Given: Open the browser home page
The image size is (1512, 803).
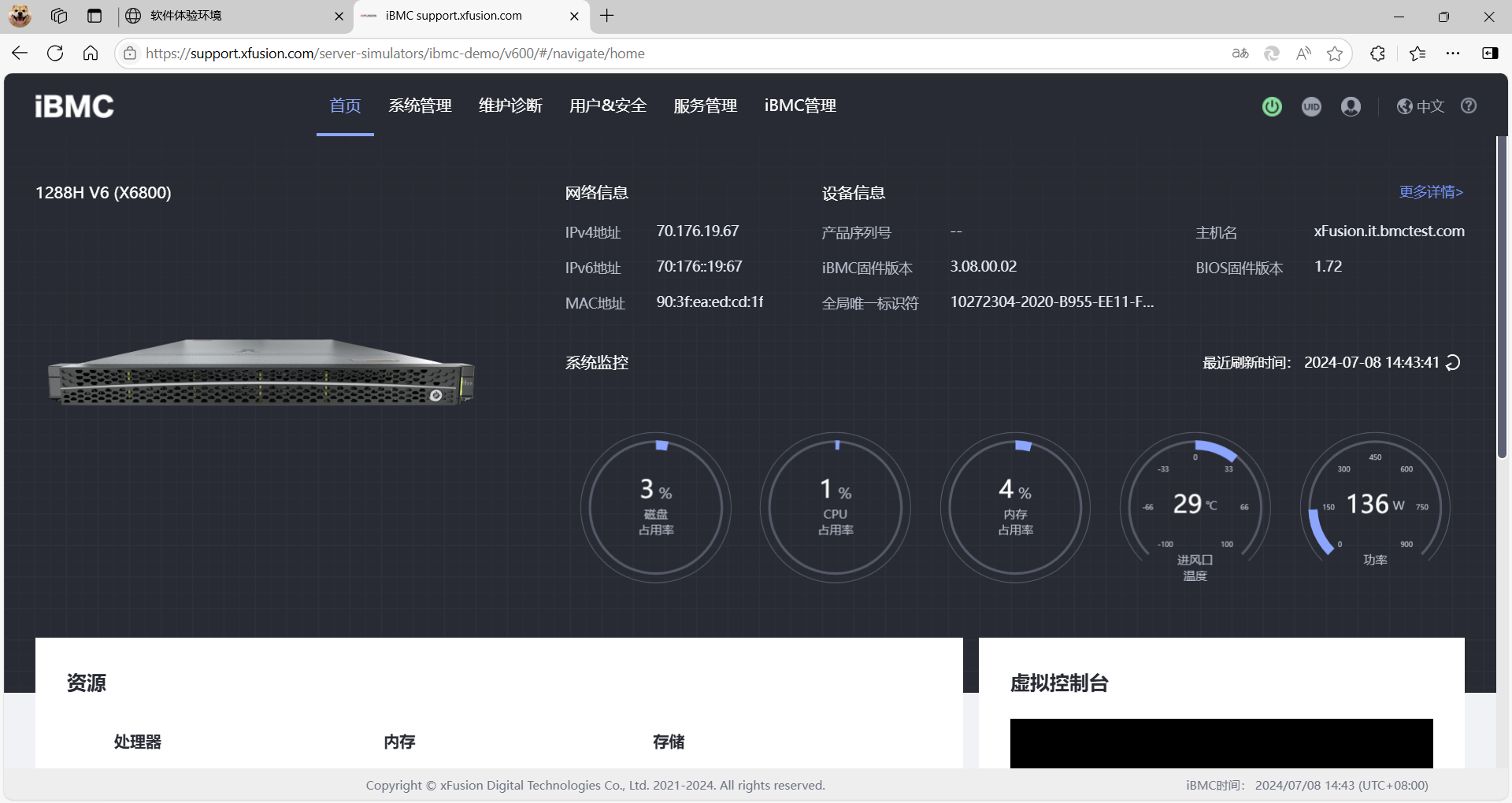Looking at the screenshot, I should tap(91, 53).
